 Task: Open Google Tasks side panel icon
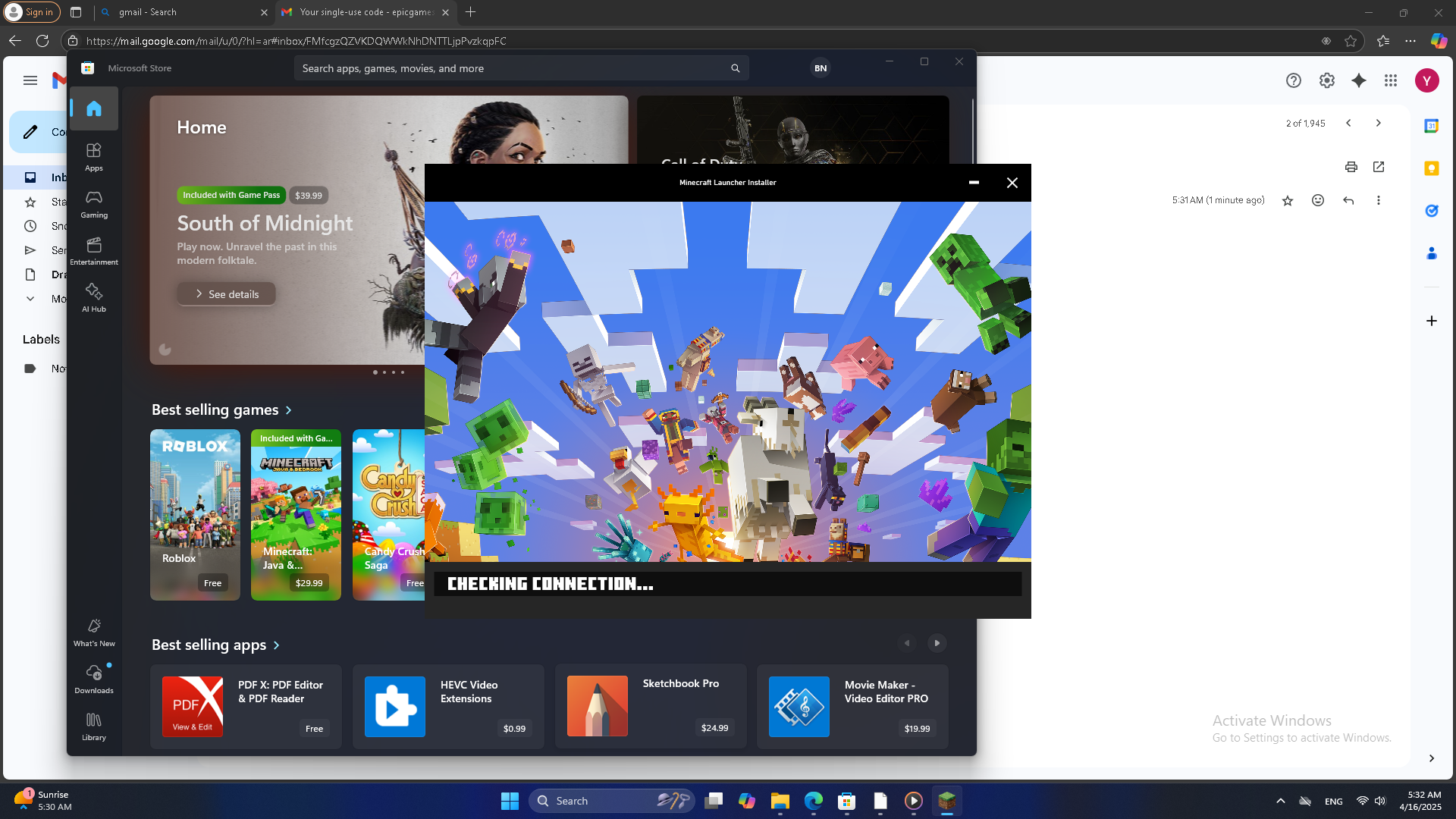(1432, 211)
